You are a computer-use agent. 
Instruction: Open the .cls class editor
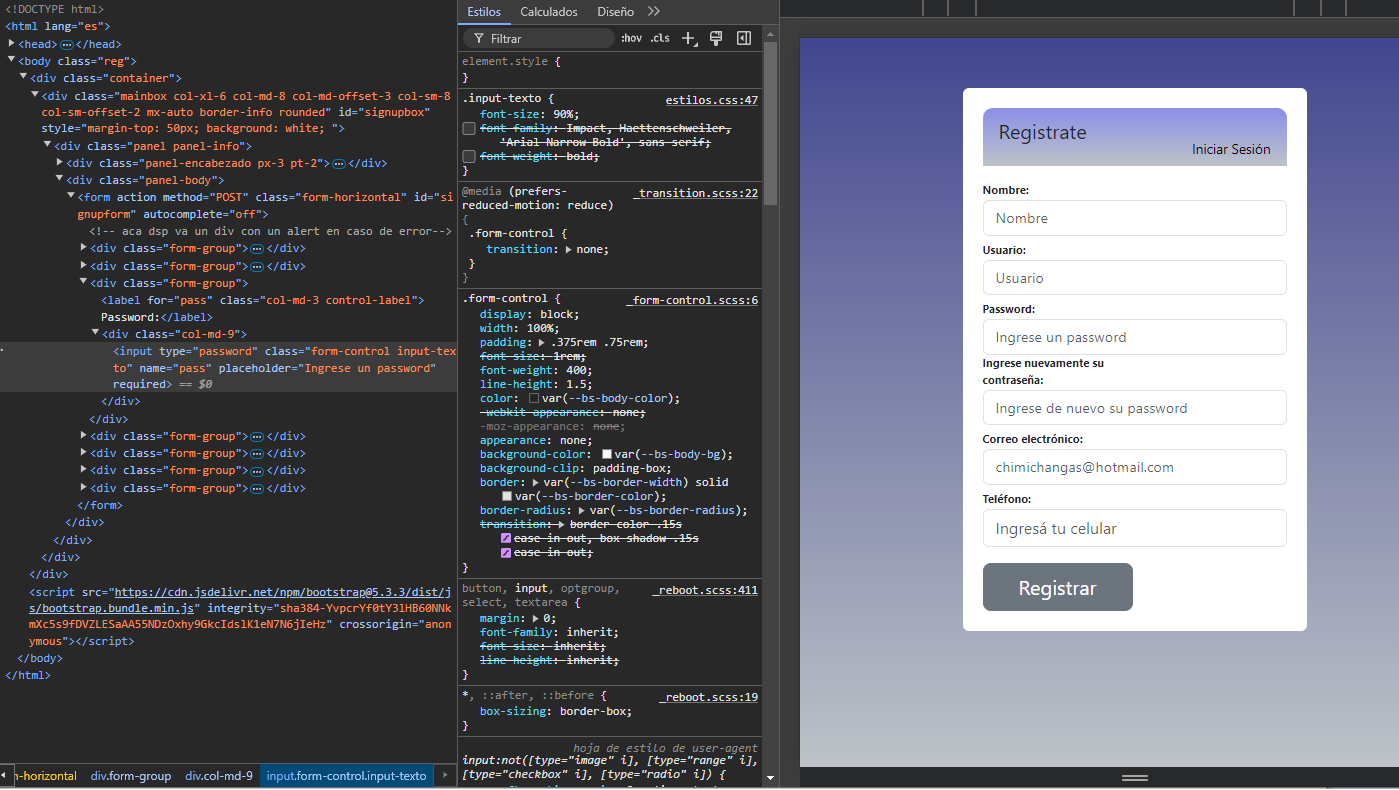coord(660,39)
